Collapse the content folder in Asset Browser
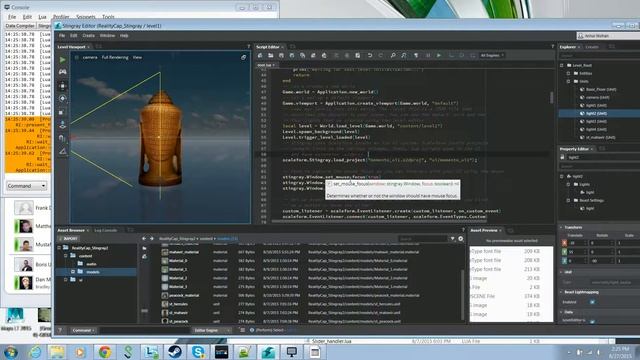The image size is (640, 360). [66, 256]
